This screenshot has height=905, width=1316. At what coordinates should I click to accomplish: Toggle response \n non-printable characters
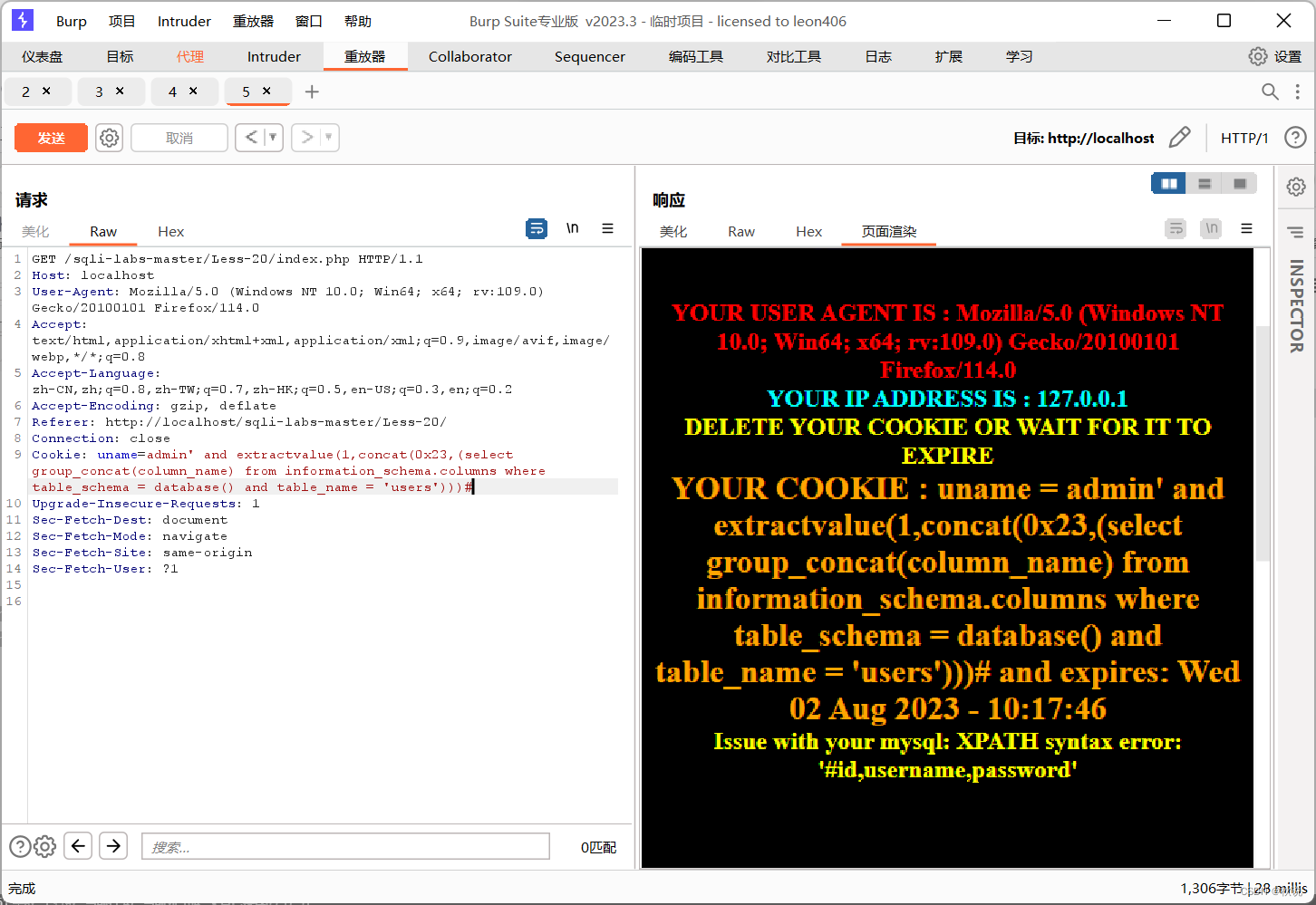click(1211, 228)
